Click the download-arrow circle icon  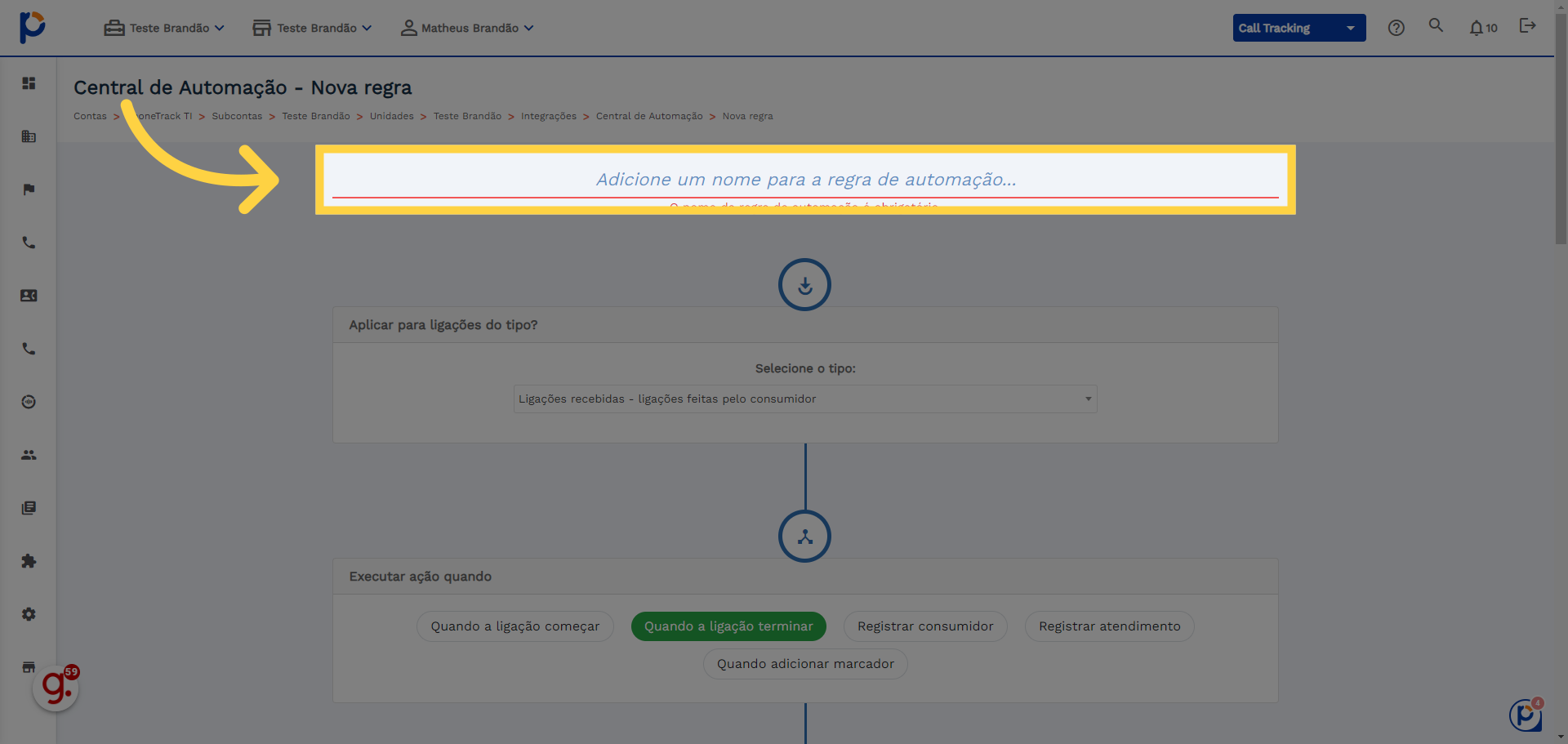[804, 285]
